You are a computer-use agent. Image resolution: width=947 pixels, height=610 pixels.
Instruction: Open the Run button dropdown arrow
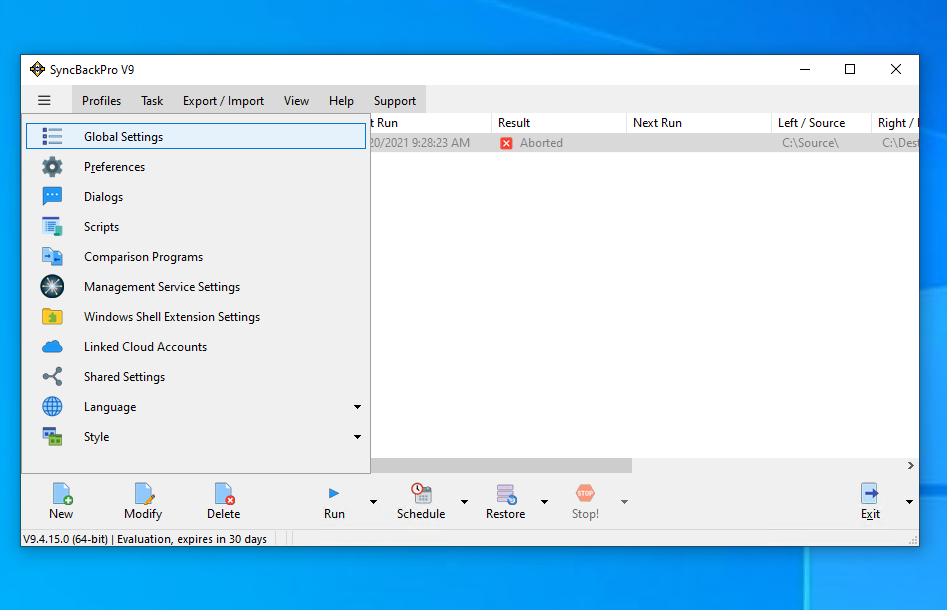coord(373,502)
